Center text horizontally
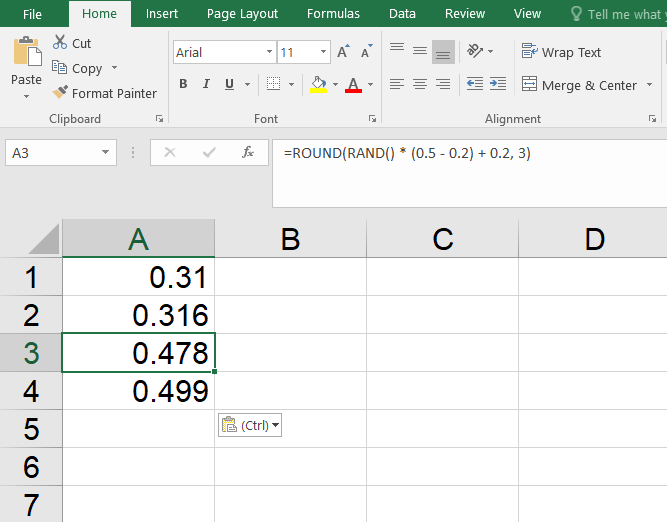The width and height of the screenshot is (667, 522). 420,84
